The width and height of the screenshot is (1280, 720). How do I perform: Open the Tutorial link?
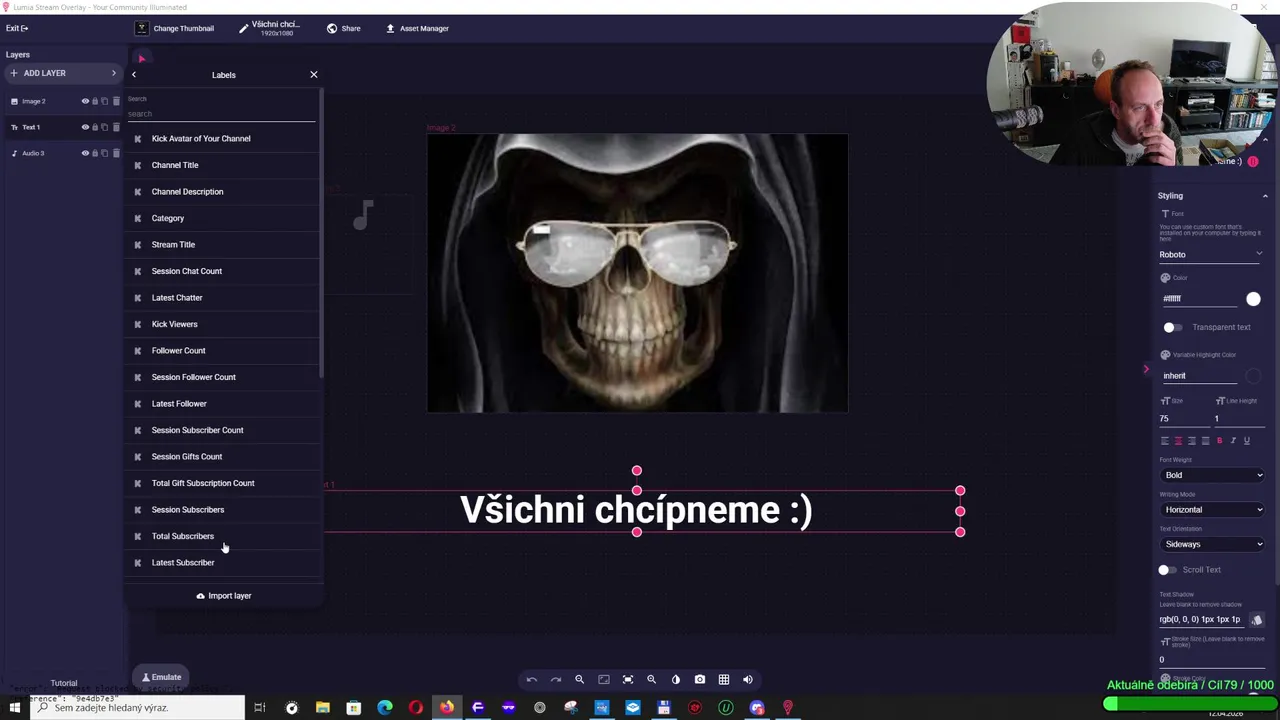[x=64, y=684]
